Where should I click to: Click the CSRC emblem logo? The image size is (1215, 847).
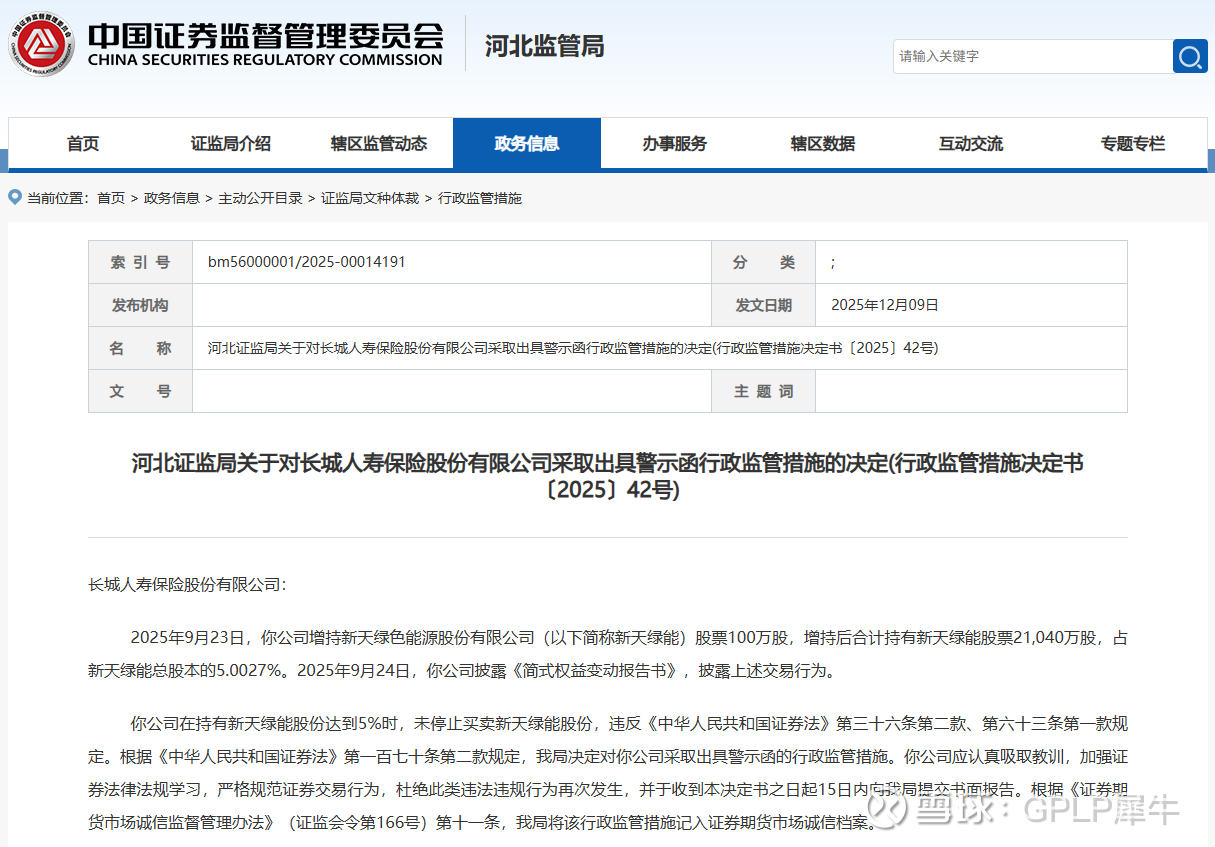pos(41,45)
